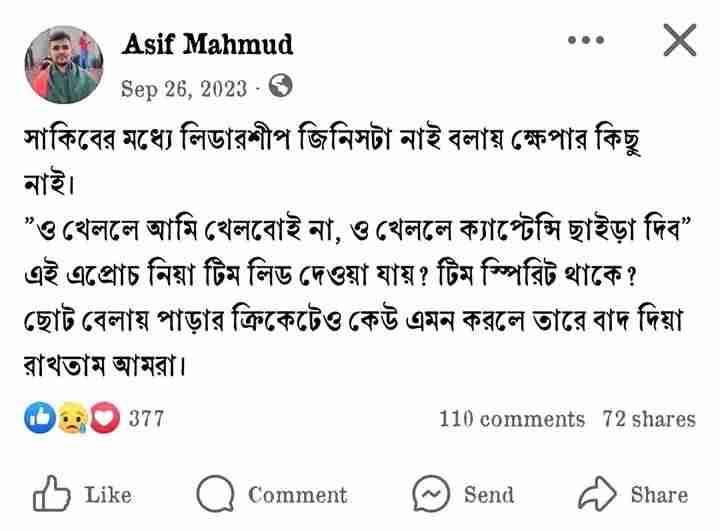Viewport: 720px width, 531px height.
Task: Toggle the Like button label
Action: tap(108, 495)
